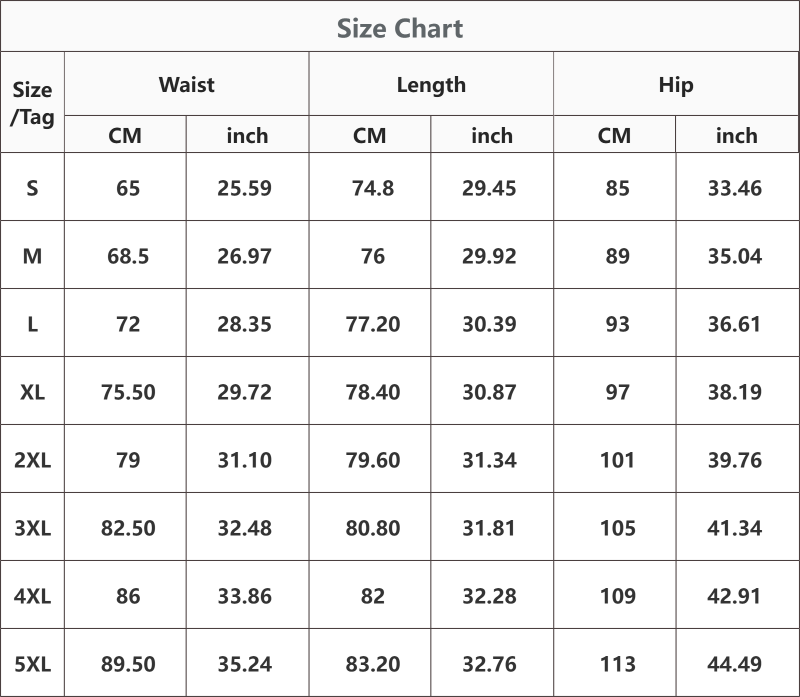Click the Size /Tag header cell
This screenshot has width=800, height=697.
pyautogui.click(x=32, y=103)
